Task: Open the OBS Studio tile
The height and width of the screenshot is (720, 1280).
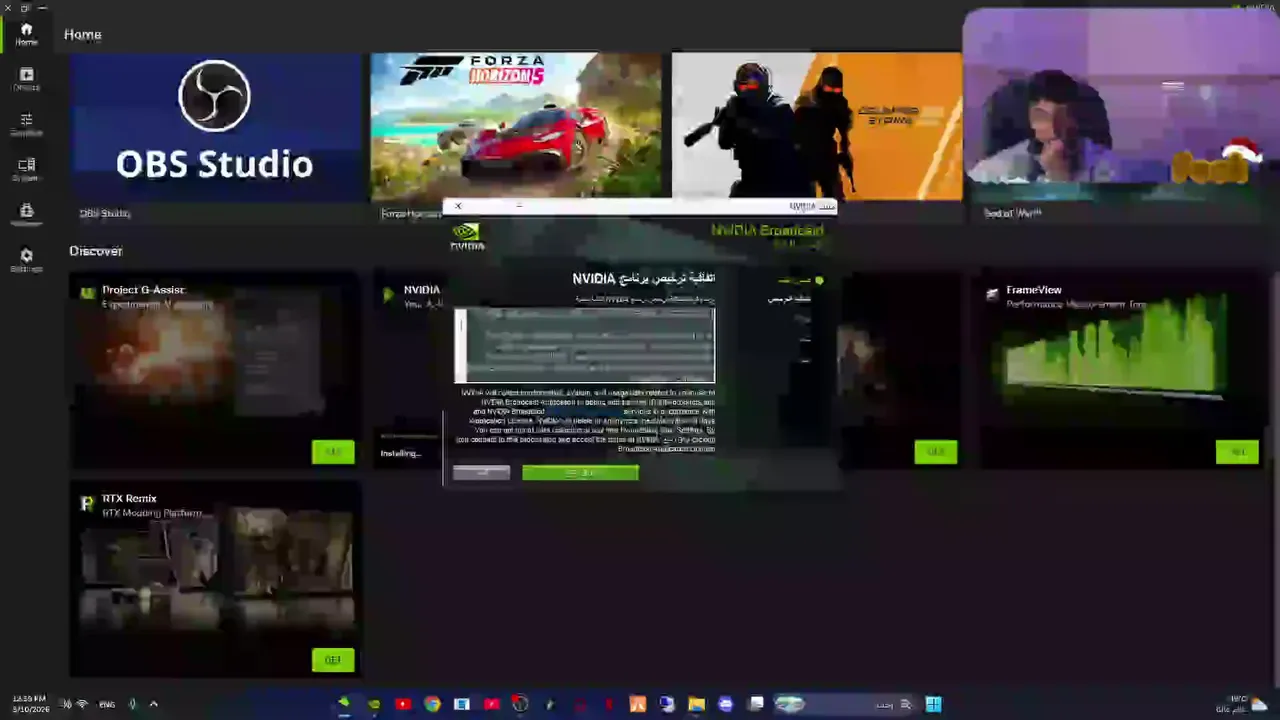Action: pyautogui.click(x=215, y=127)
